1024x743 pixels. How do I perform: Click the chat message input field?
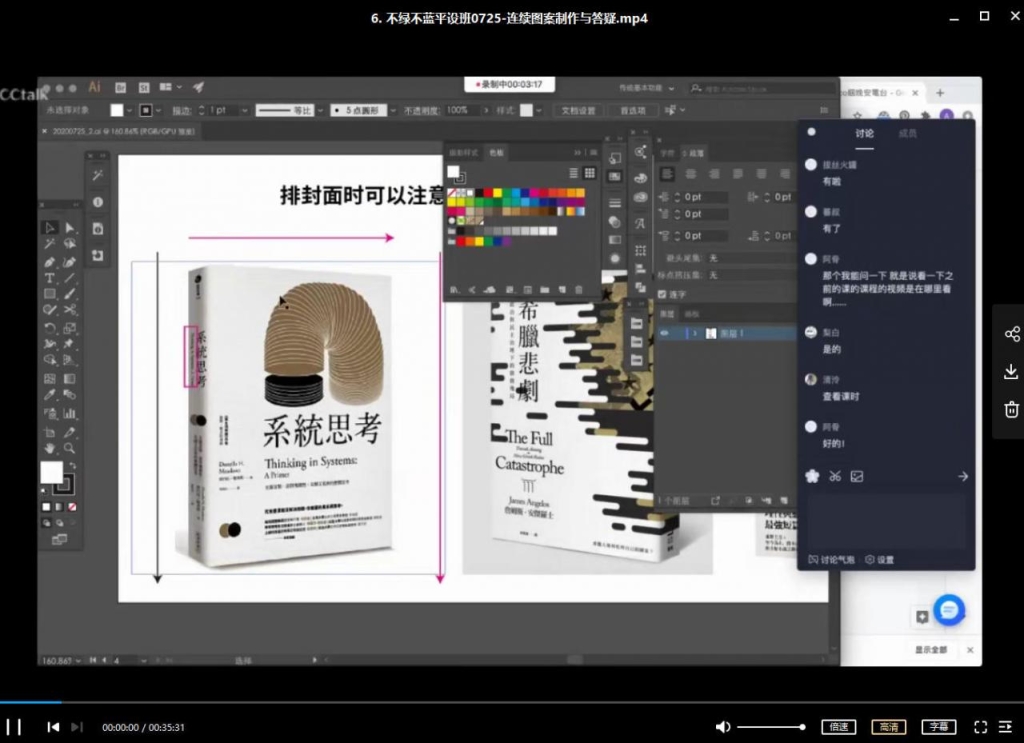tap(885, 520)
